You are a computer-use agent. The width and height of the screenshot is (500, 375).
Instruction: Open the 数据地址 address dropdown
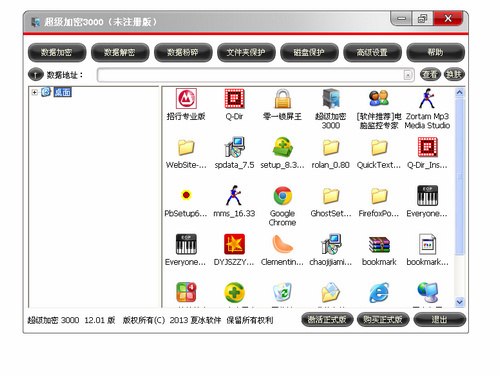[408, 75]
